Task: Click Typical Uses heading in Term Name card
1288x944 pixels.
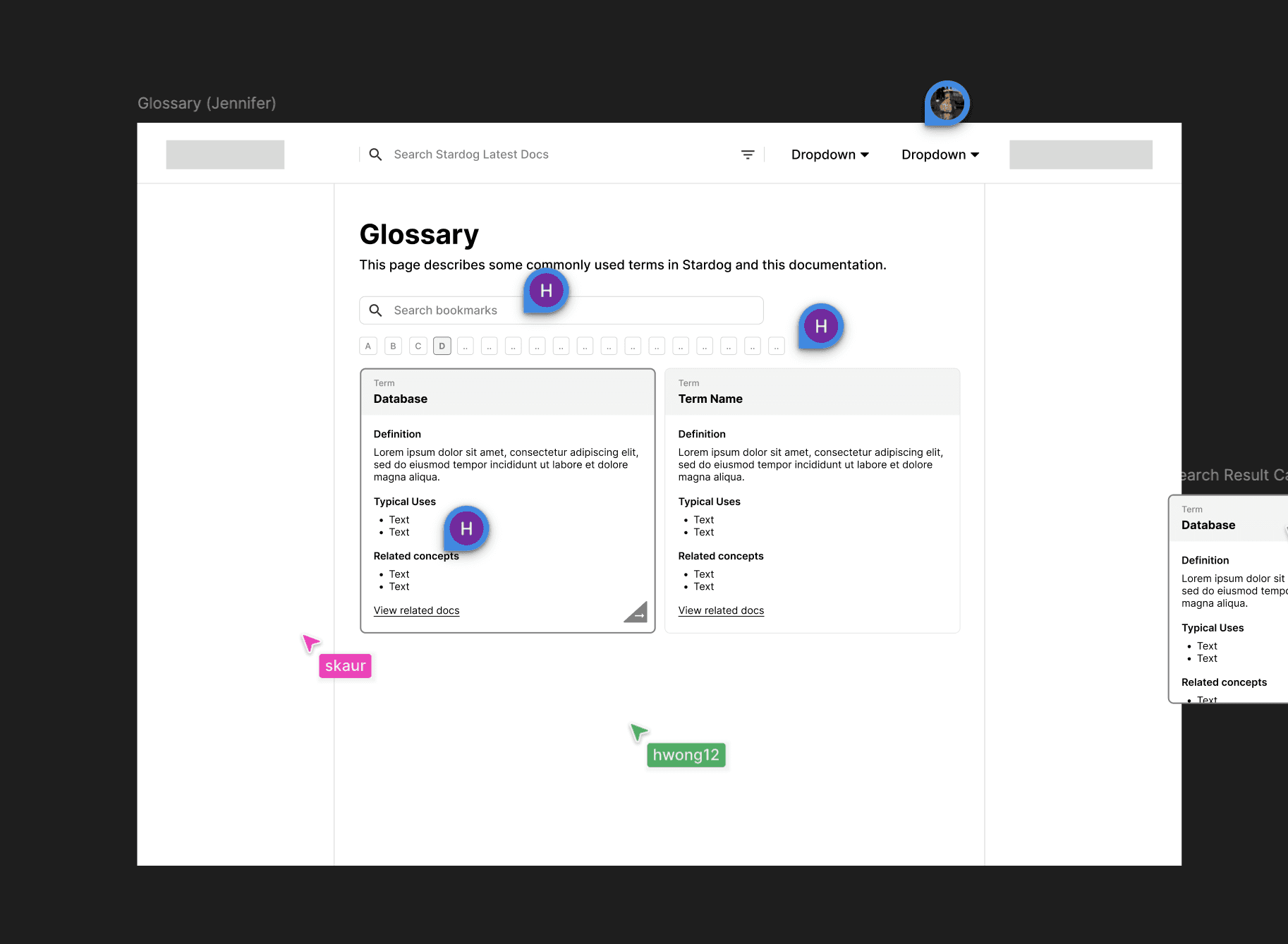Action: (x=709, y=502)
